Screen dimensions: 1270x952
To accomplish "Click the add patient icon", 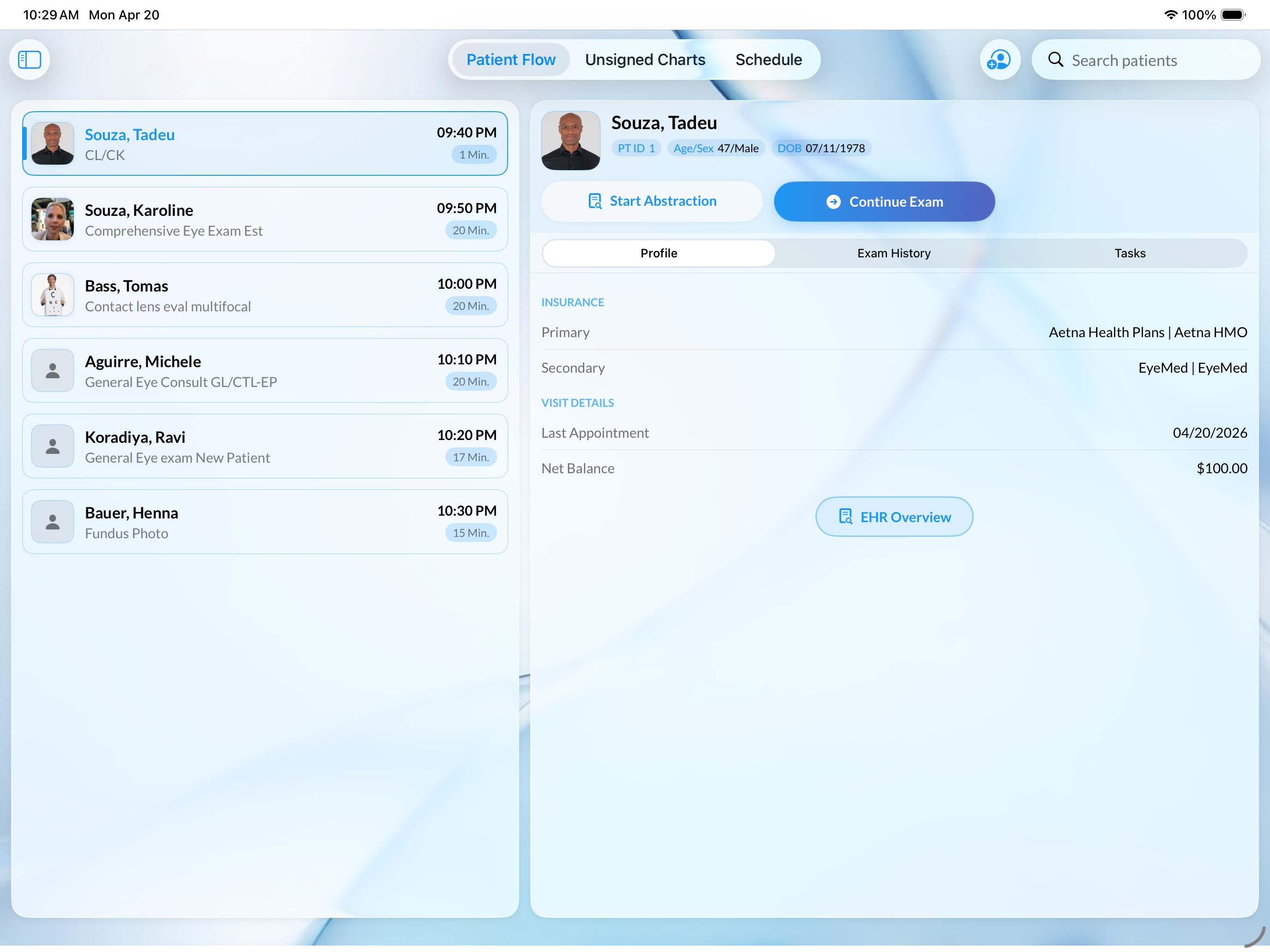I will 1000,59.
